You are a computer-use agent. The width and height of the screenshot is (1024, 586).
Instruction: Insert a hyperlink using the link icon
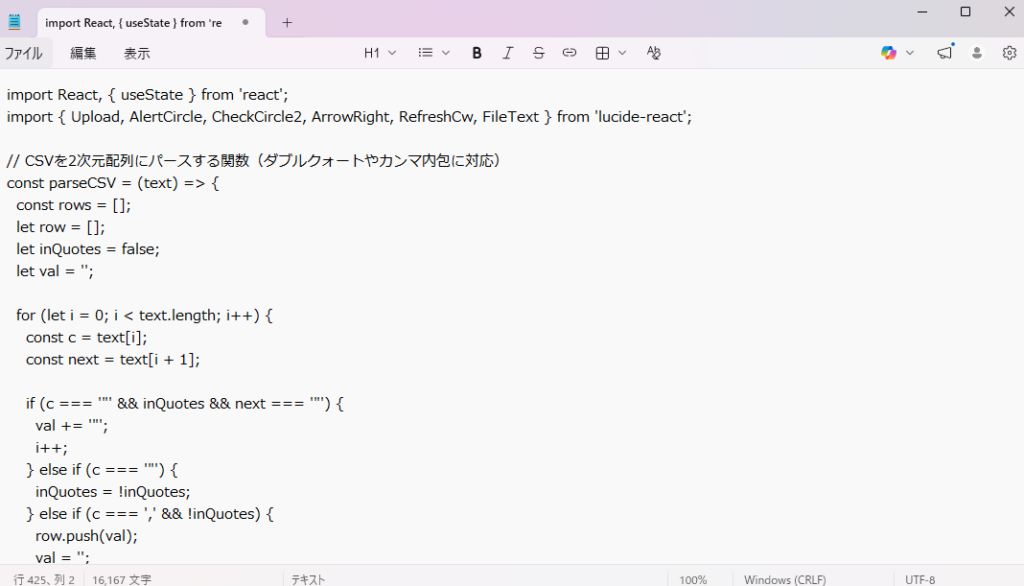pyautogui.click(x=570, y=53)
